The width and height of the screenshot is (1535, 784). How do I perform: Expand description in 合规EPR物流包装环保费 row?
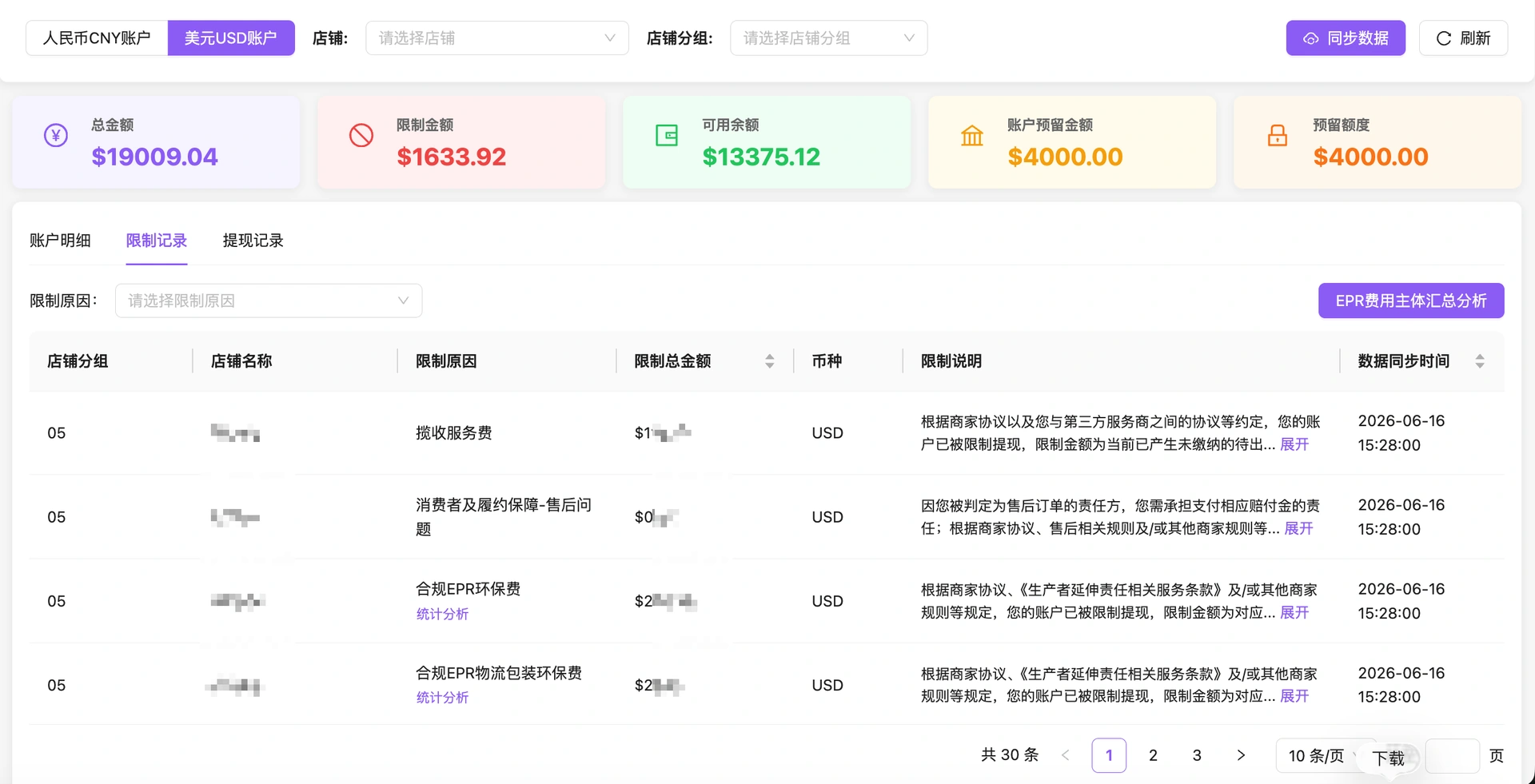pyautogui.click(x=1294, y=696)
